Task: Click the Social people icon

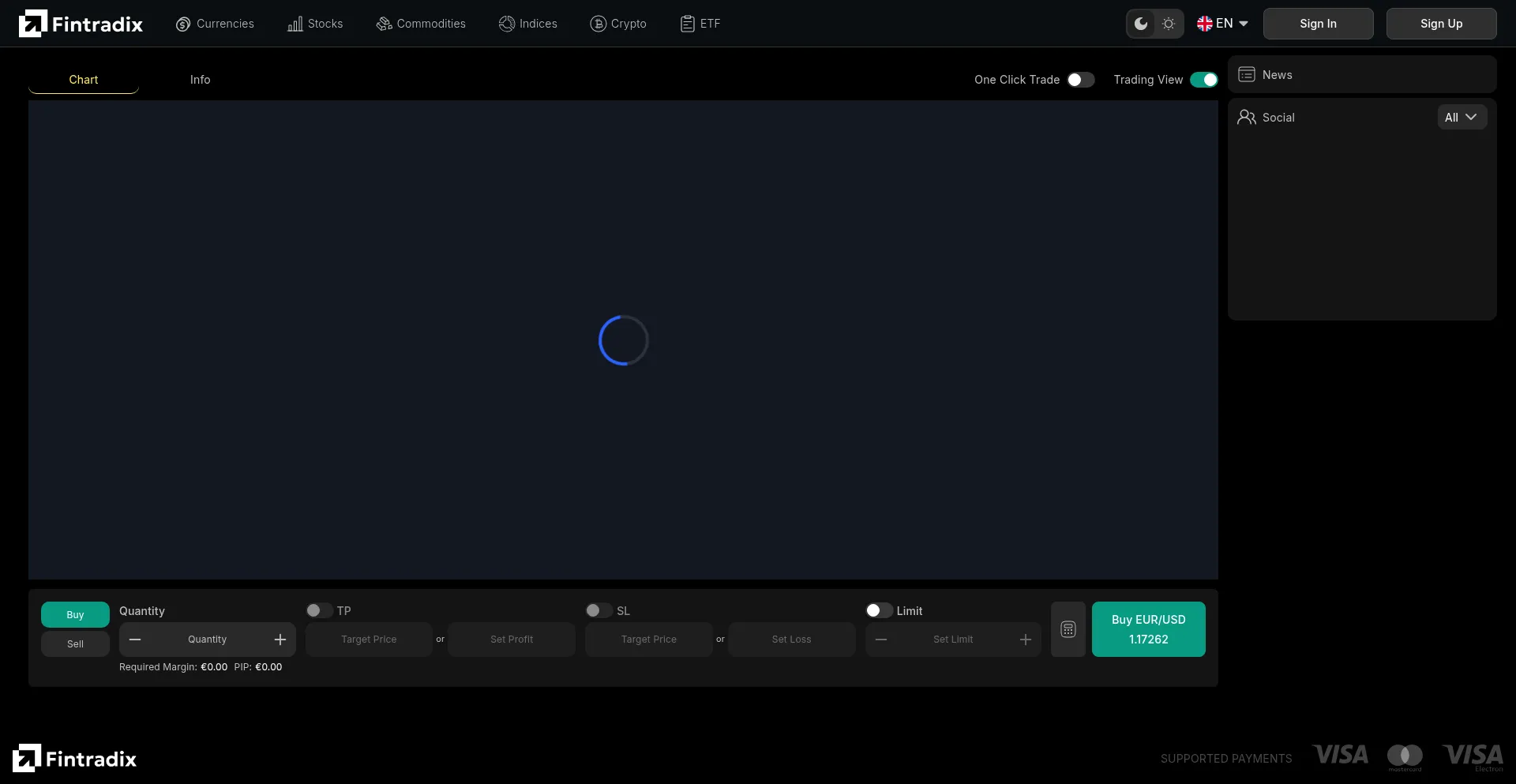Action: pos(1247,118)
